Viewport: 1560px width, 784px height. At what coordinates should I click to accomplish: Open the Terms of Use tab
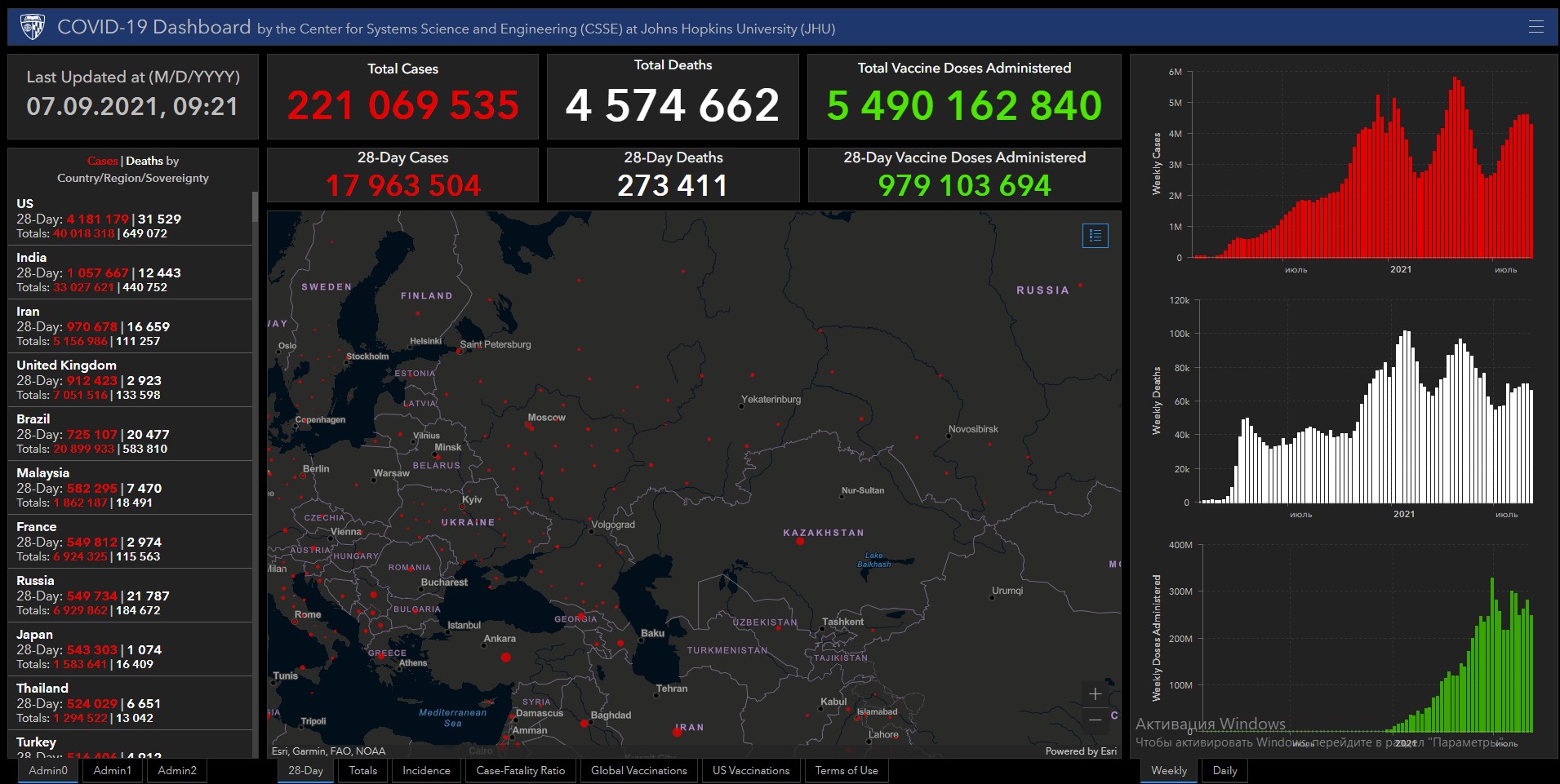[x=846, y=770]
